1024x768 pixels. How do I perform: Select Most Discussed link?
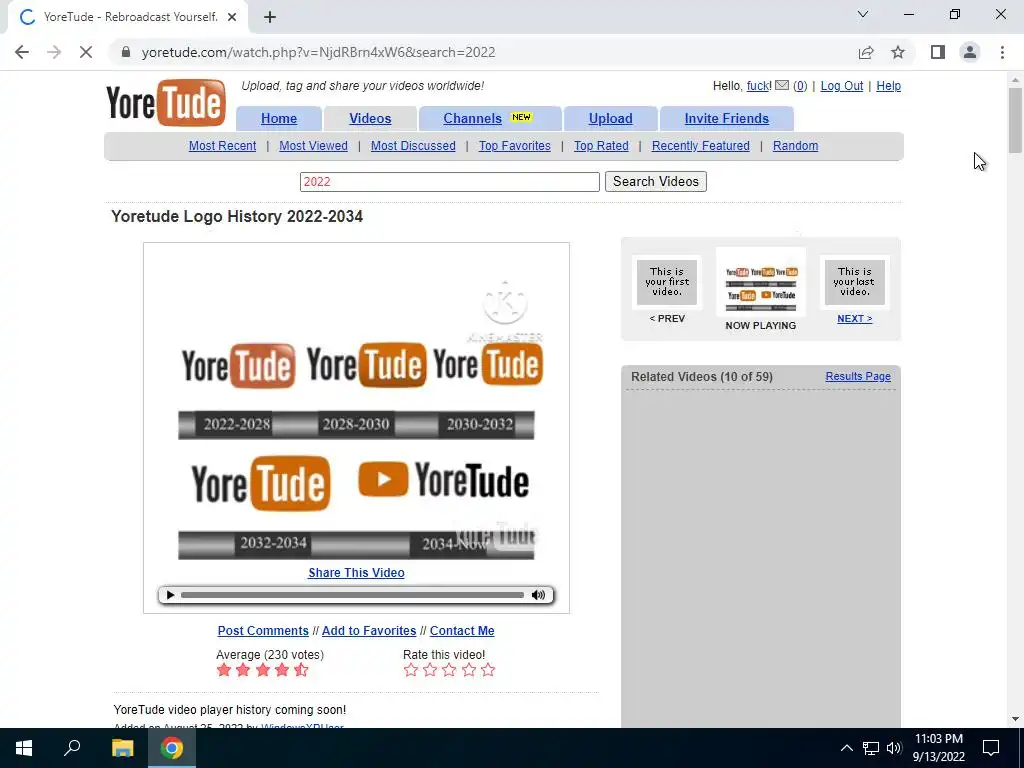[413, 146]
